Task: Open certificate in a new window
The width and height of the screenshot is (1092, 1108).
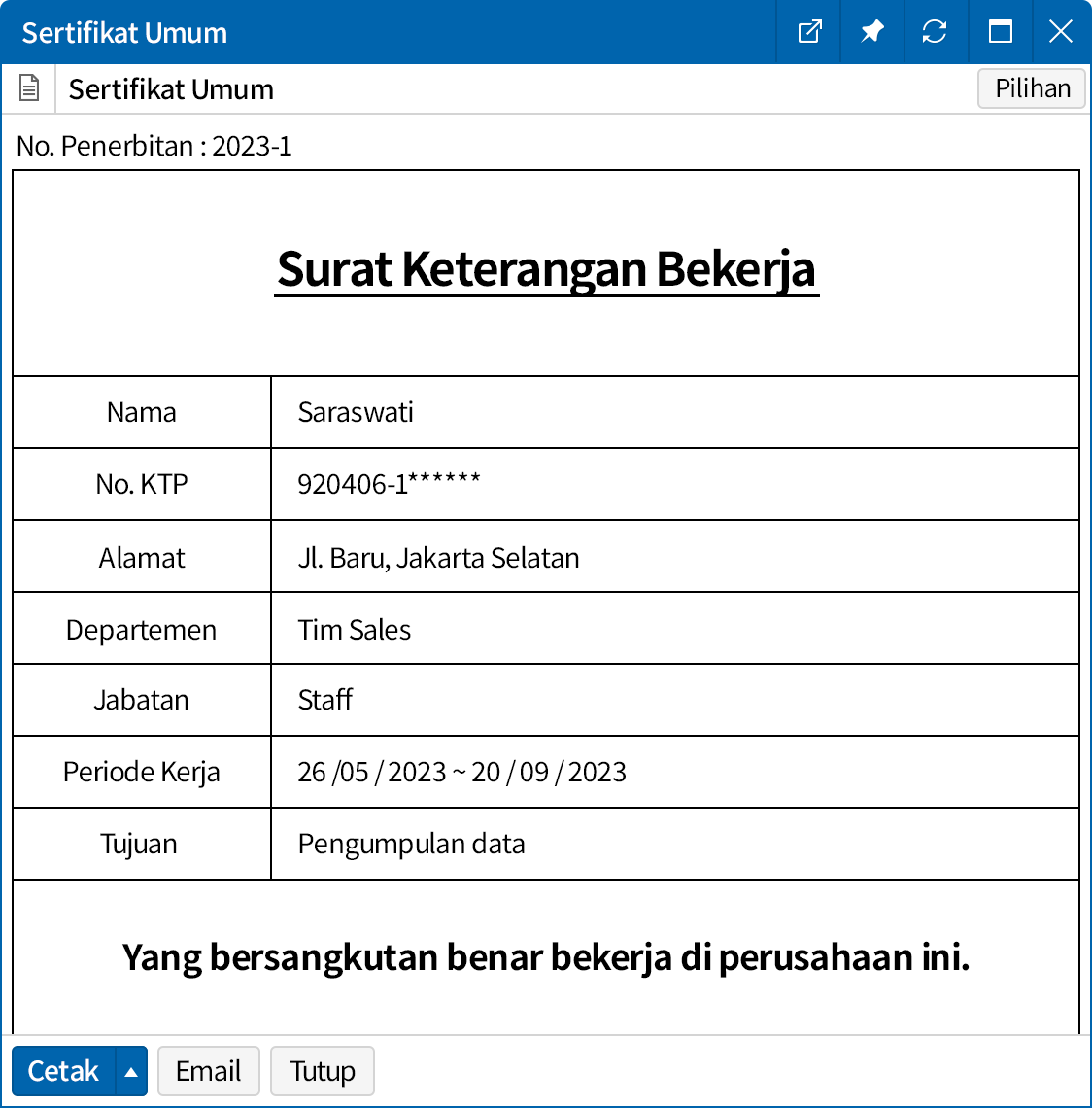Action: click(x=809, y=32)
